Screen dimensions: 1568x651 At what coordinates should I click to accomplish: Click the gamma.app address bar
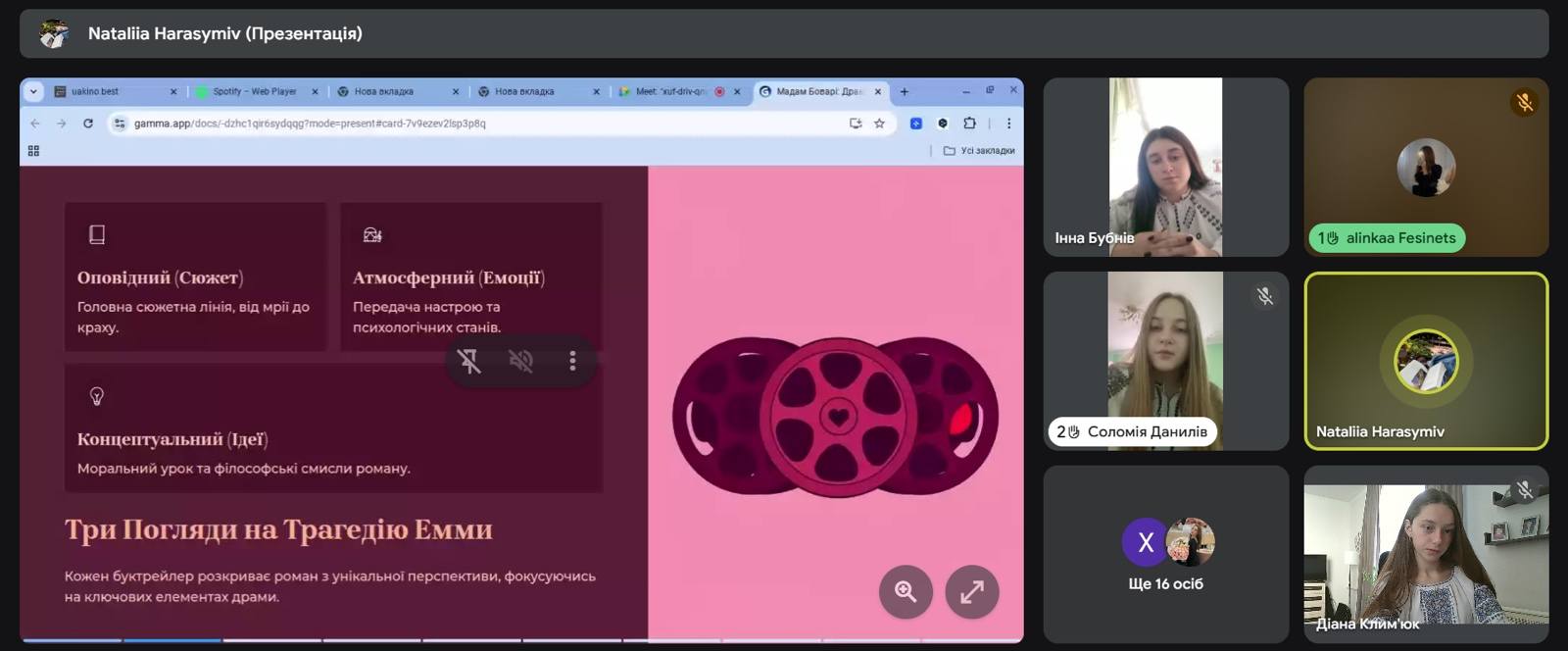tap(470, 124)
